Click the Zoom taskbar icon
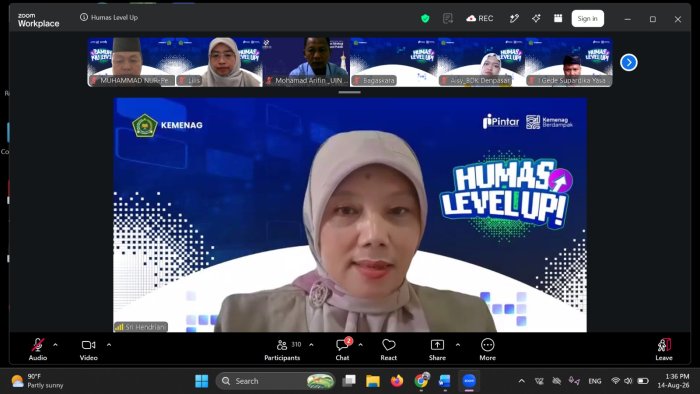 469,381
